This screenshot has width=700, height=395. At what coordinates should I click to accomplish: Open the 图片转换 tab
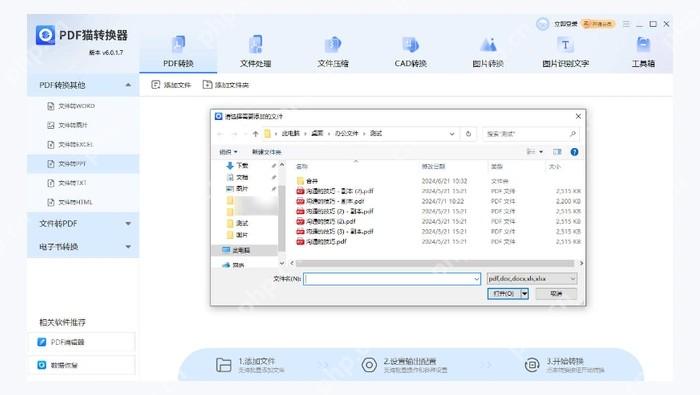point(488,52)
